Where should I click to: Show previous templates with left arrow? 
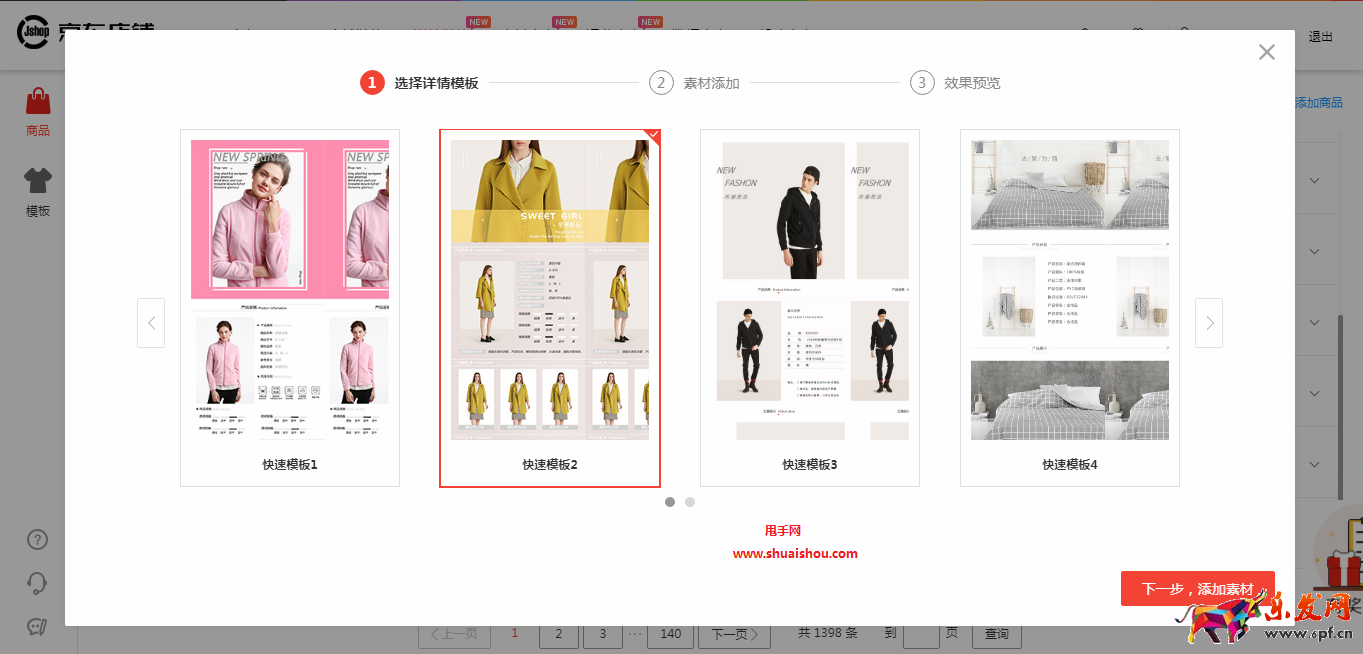[151, 323]
